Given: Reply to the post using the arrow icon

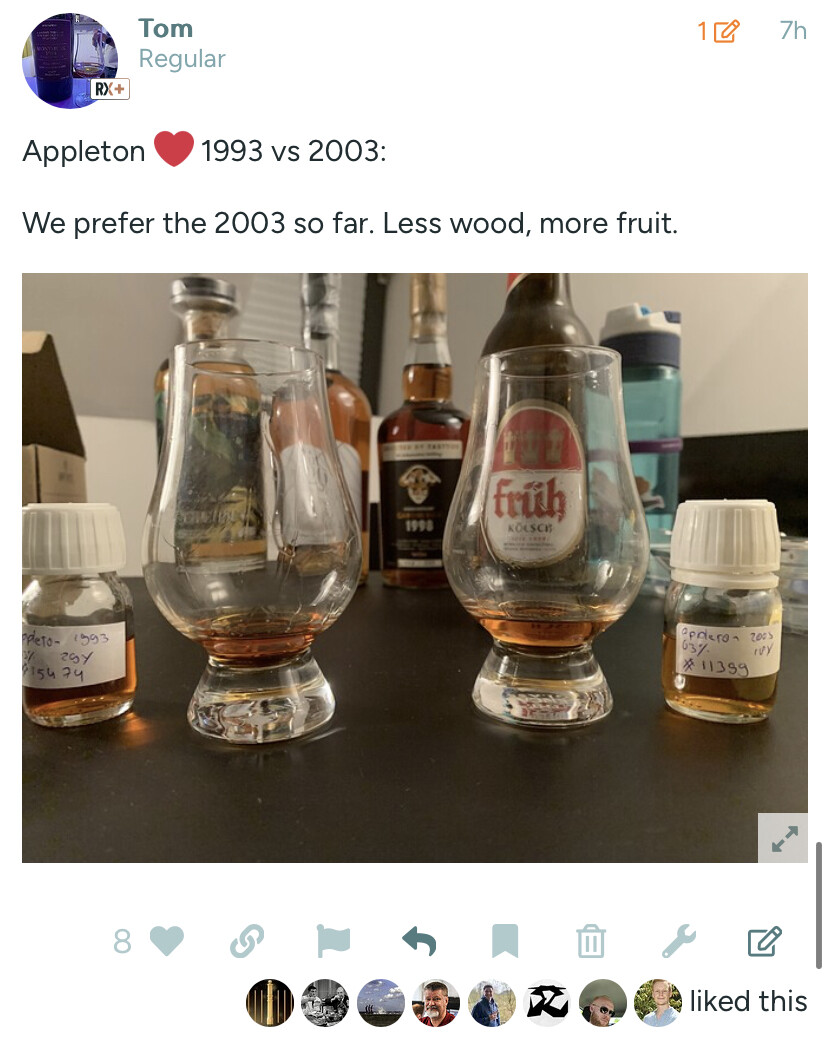Looking at the screenshot, I should pyautogui.click(x=419, y=941).
